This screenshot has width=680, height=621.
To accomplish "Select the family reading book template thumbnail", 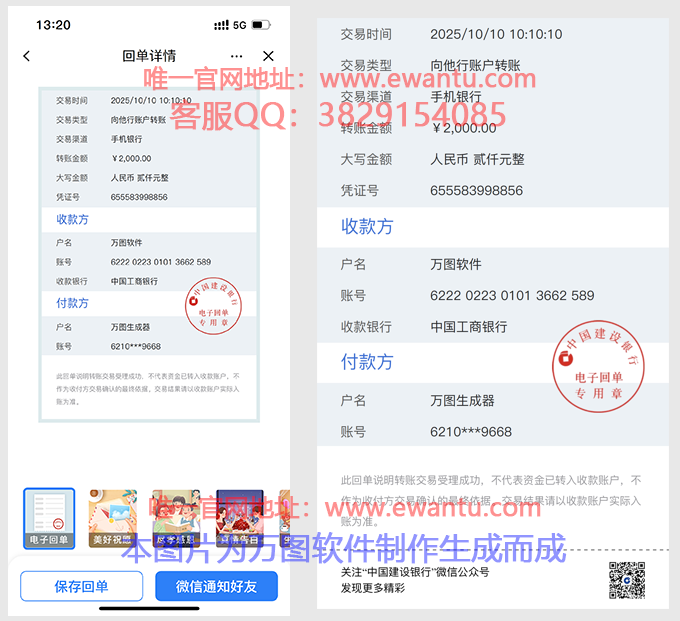I will tap(176, 519).
